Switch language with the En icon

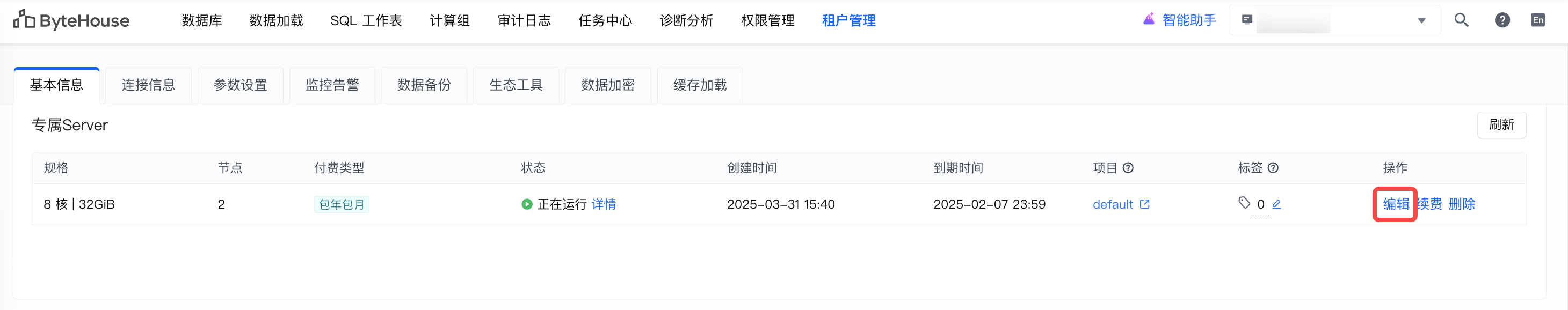pyautogui.click(x=1537, y=20)
